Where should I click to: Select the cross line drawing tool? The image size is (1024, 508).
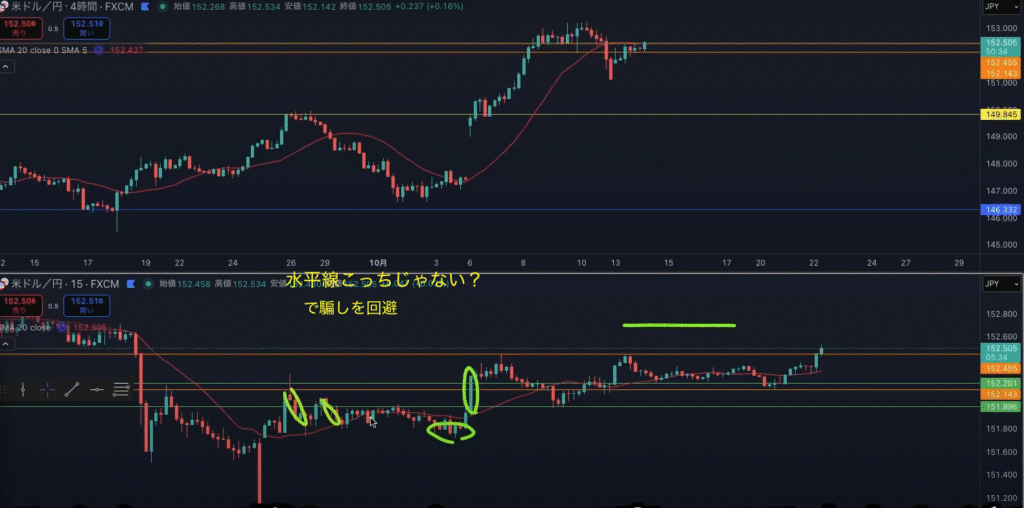[x=48, y=390]
